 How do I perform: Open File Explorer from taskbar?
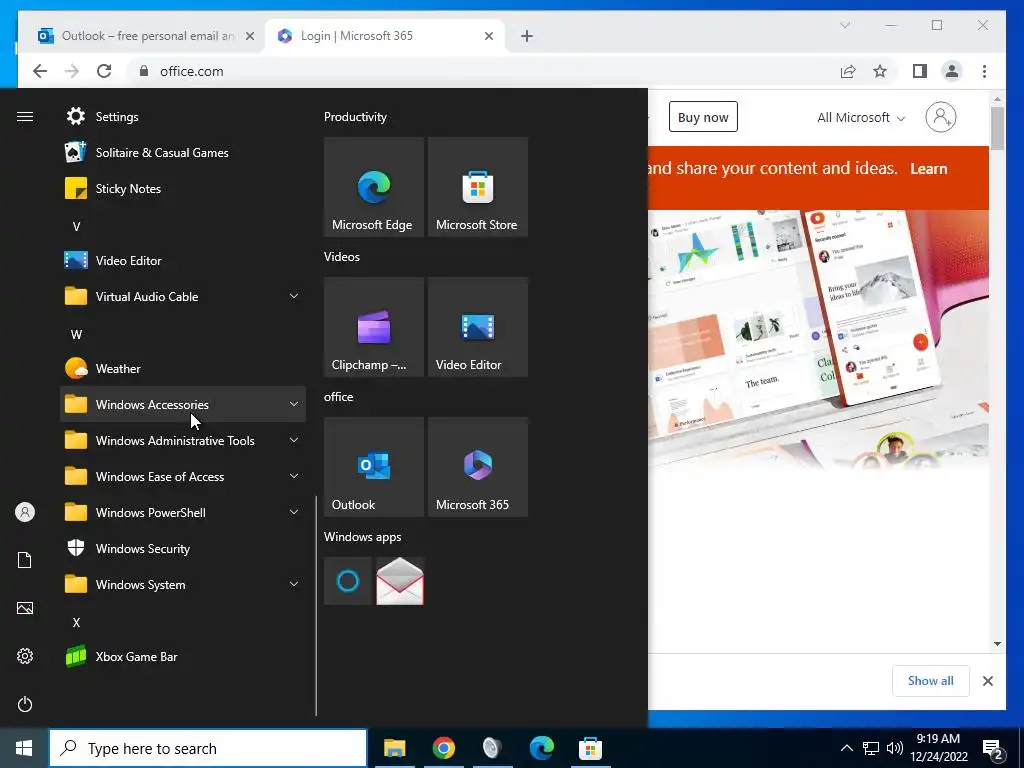click(x=394, y=748)
